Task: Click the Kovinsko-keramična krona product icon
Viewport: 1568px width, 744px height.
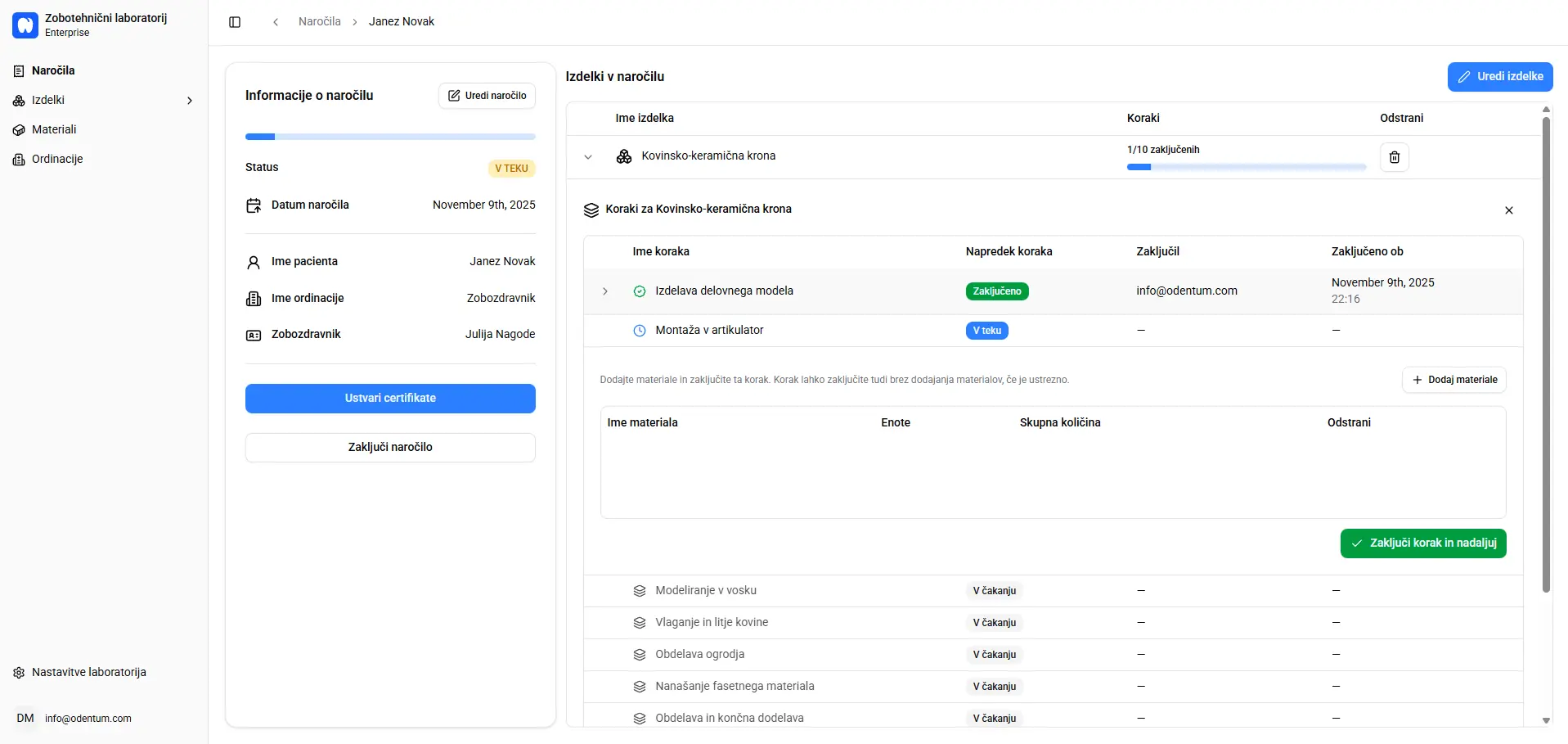Action: tap(624, 156)
